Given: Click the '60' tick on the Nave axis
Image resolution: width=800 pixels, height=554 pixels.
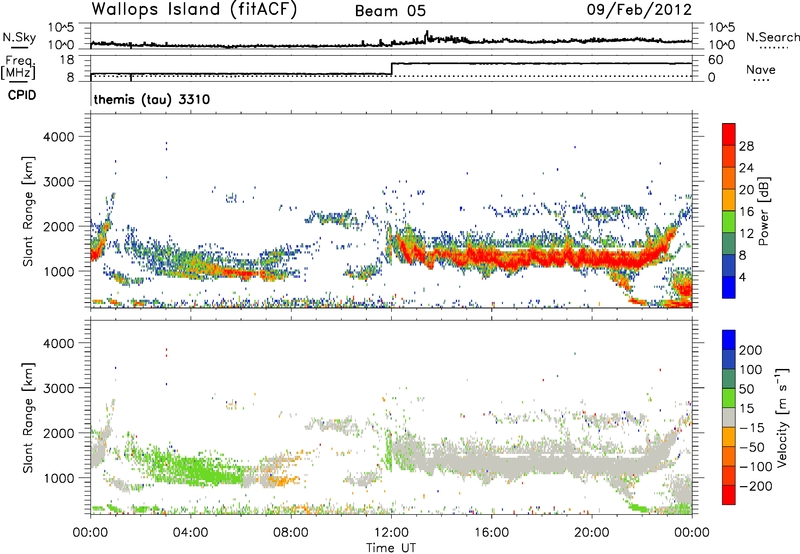Looking at the screenshot, I should pos(715,60).
